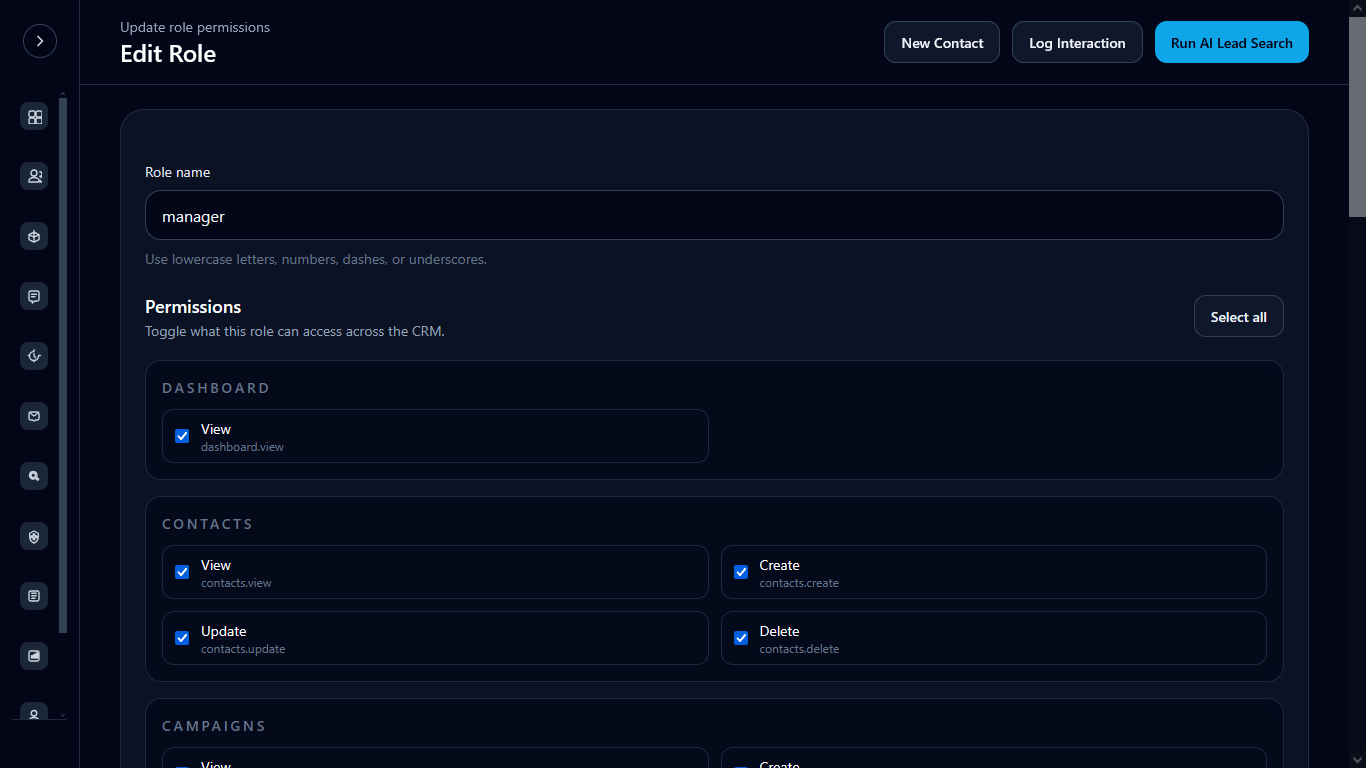1366x768 pixels.
Task: Open the cube icon in sidebar
Action: tap(35, 237)
